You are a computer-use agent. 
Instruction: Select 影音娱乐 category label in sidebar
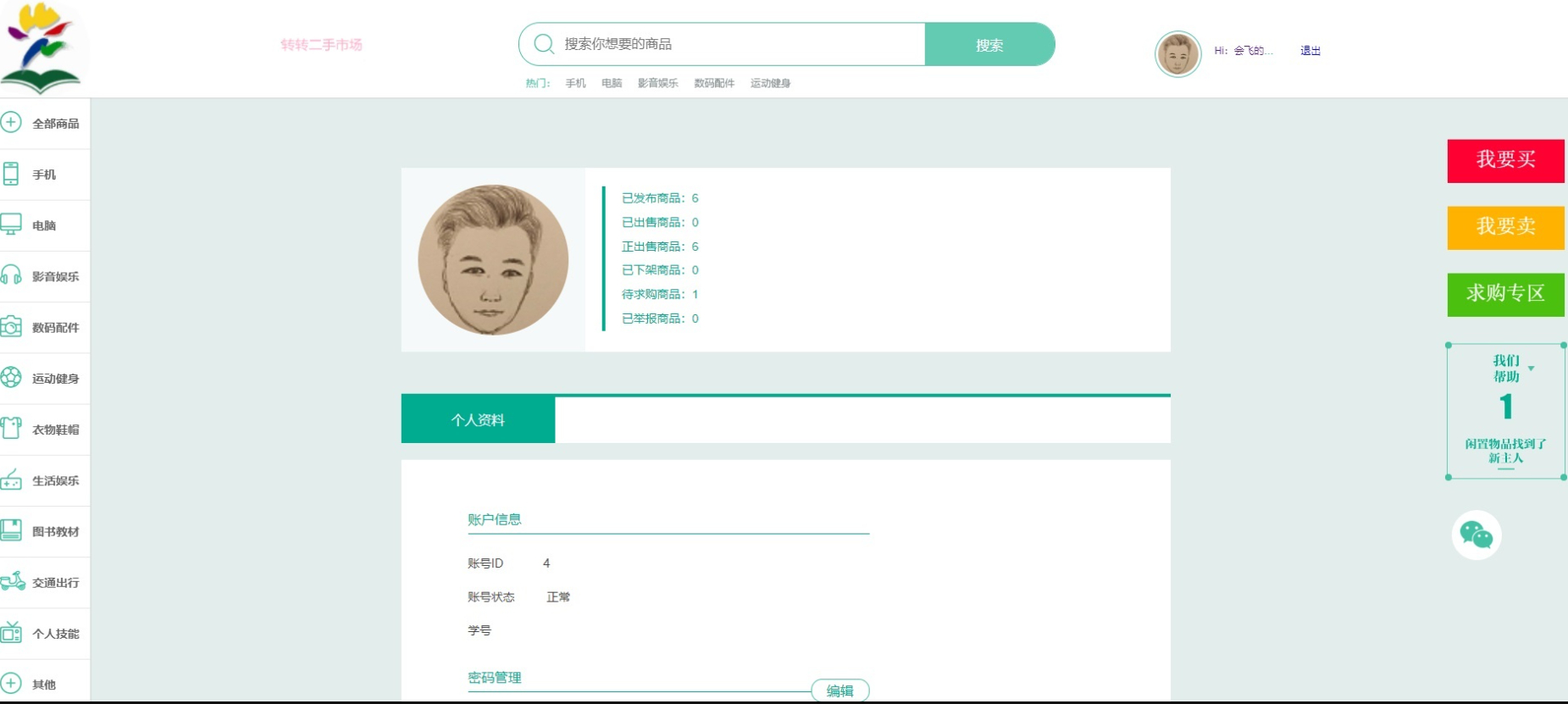pyautogui.click(x=56, y=276)
